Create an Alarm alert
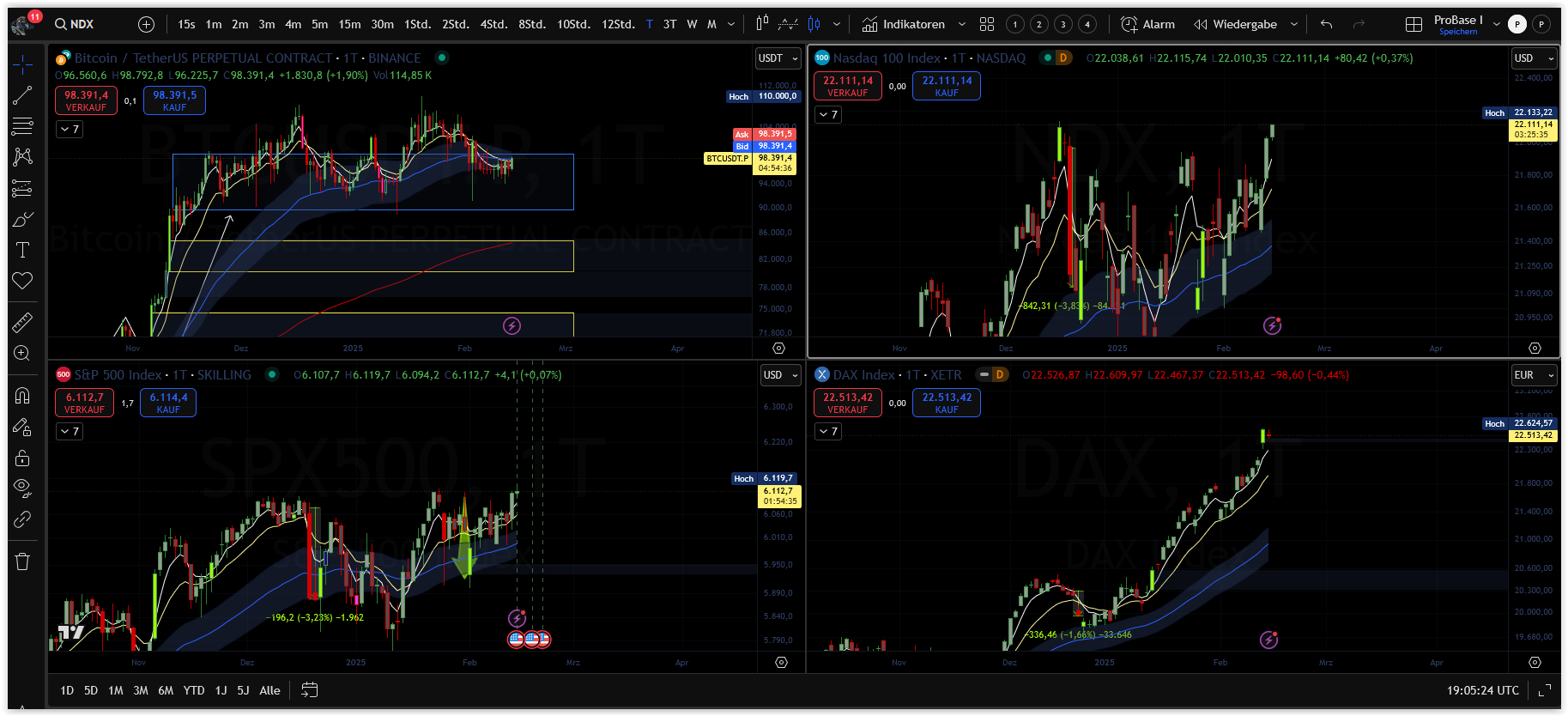Viewport: 1568px width, 716px height. [x=1147, y=24]
